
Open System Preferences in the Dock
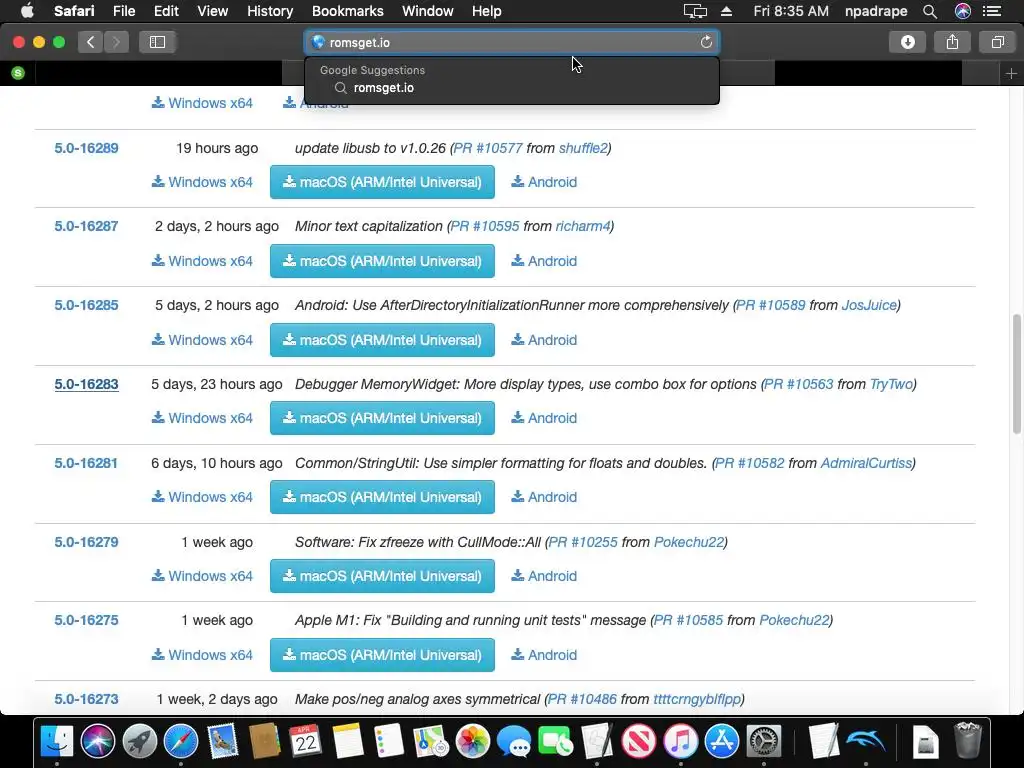click(x=763, y=741)
